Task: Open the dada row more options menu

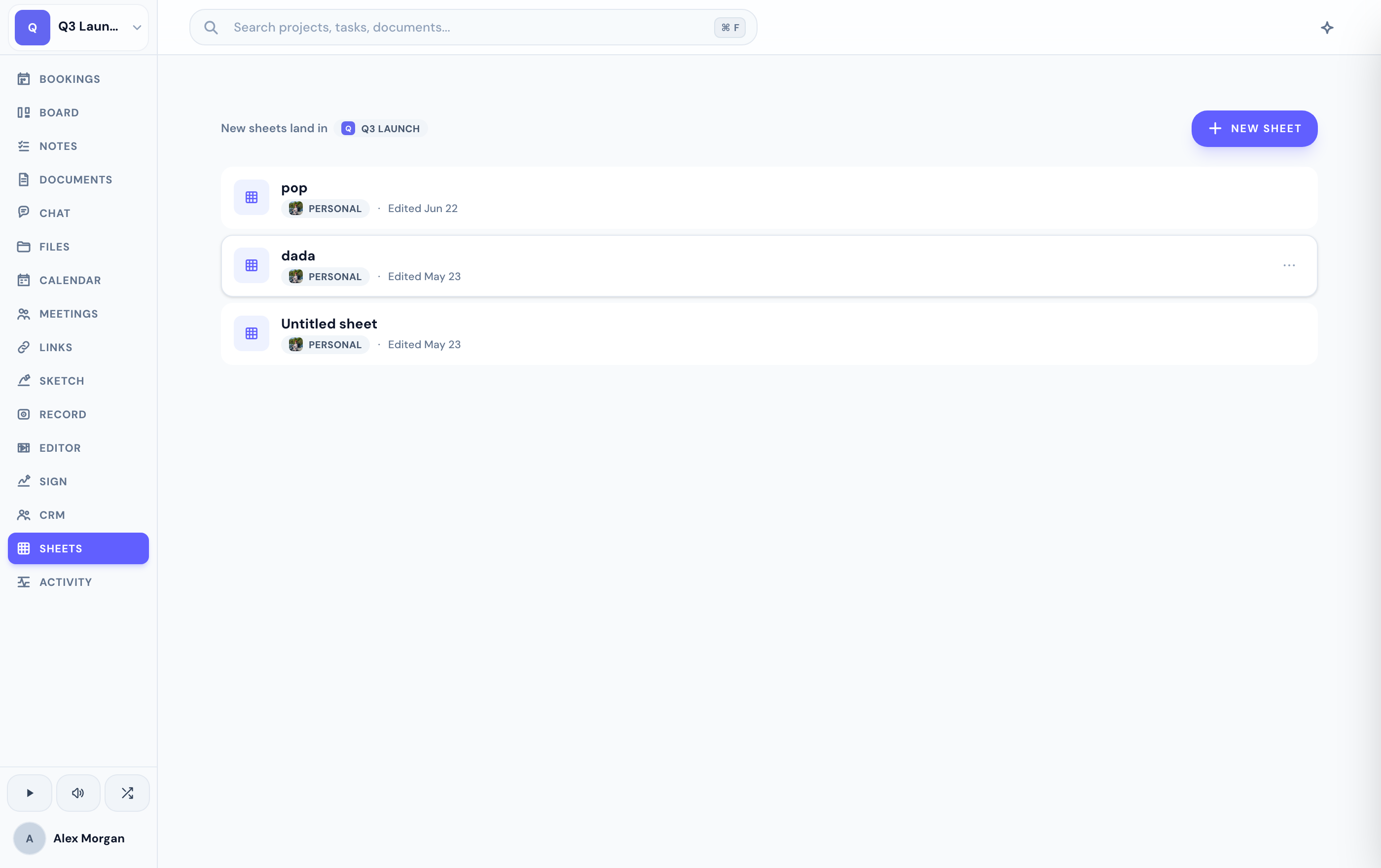Action: 1289,265
